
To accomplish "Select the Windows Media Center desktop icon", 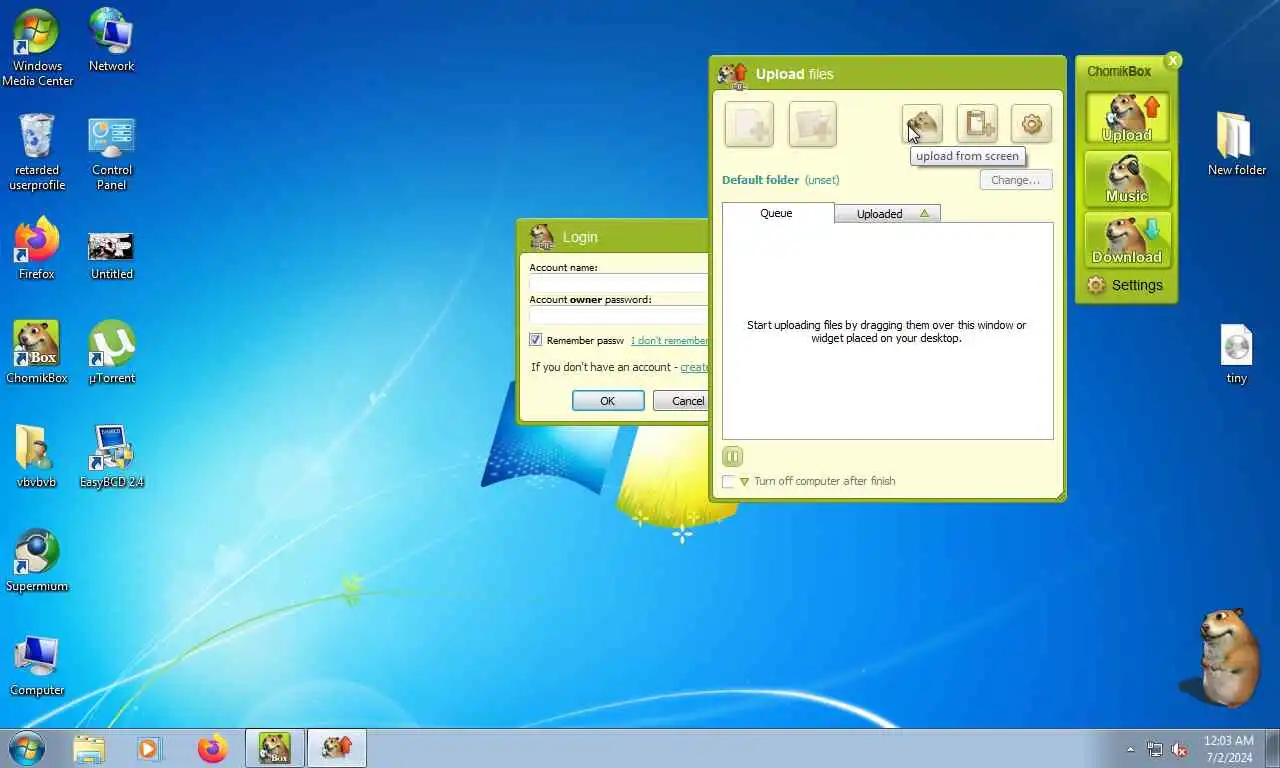I will pos(37,48).
